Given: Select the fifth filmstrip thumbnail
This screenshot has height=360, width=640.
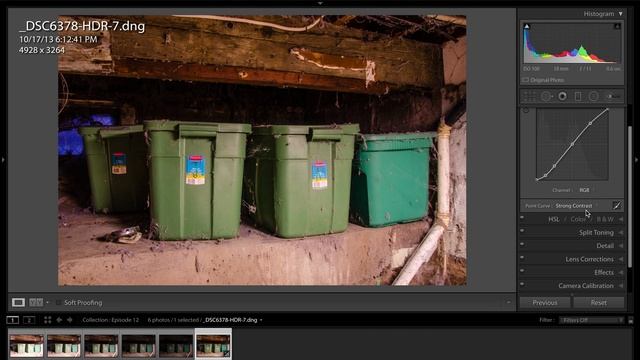Looking at the screenshot, I should point(176,345).
